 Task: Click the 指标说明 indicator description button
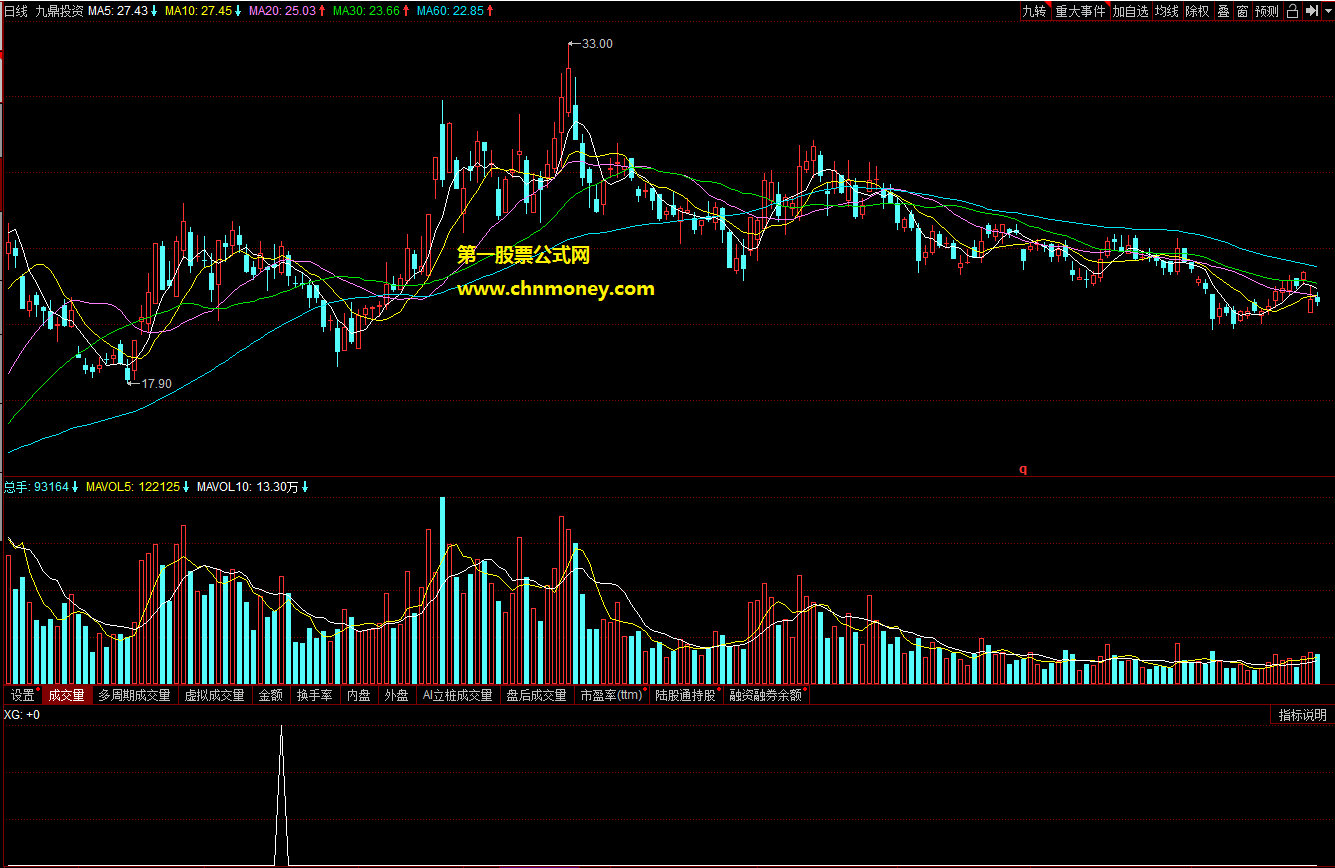tap(1303, 715)
